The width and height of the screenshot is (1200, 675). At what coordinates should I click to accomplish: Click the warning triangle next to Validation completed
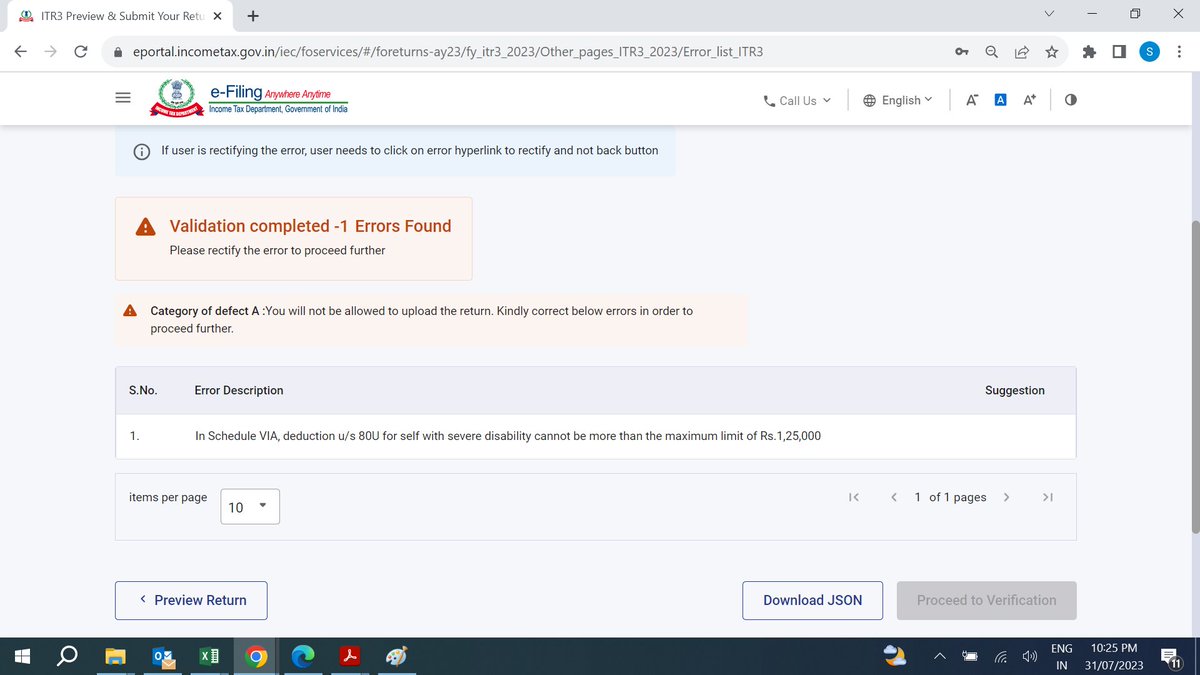coord(145,226)
